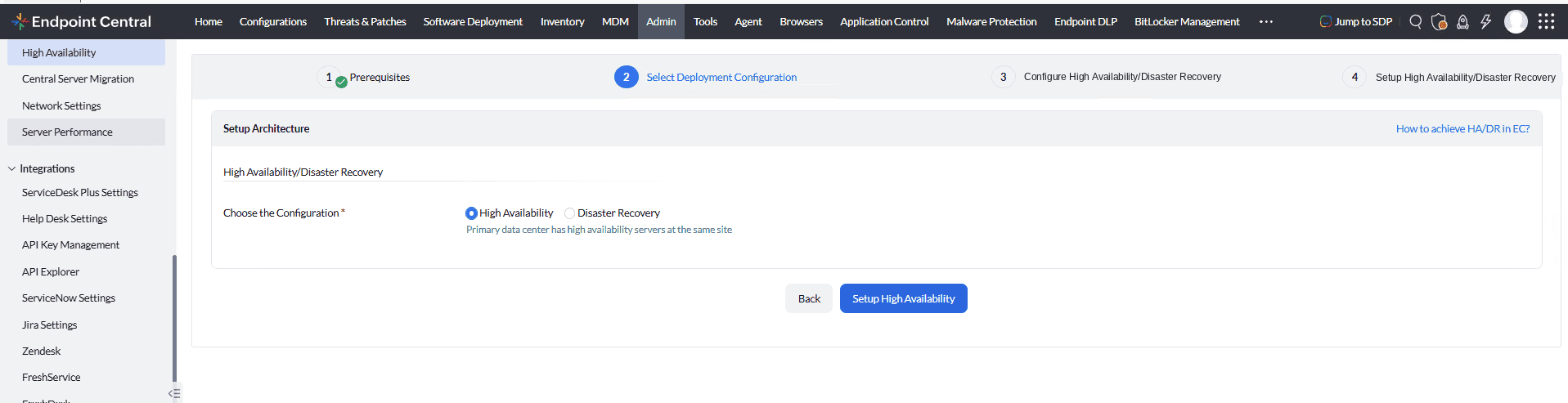Click Jump to SDP link

(x=1364, y=21)
